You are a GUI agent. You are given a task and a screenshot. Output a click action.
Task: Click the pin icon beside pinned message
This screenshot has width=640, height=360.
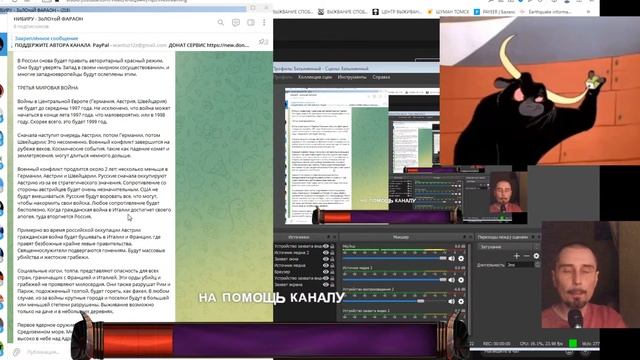pyautogui.click(x=263, y=42)
